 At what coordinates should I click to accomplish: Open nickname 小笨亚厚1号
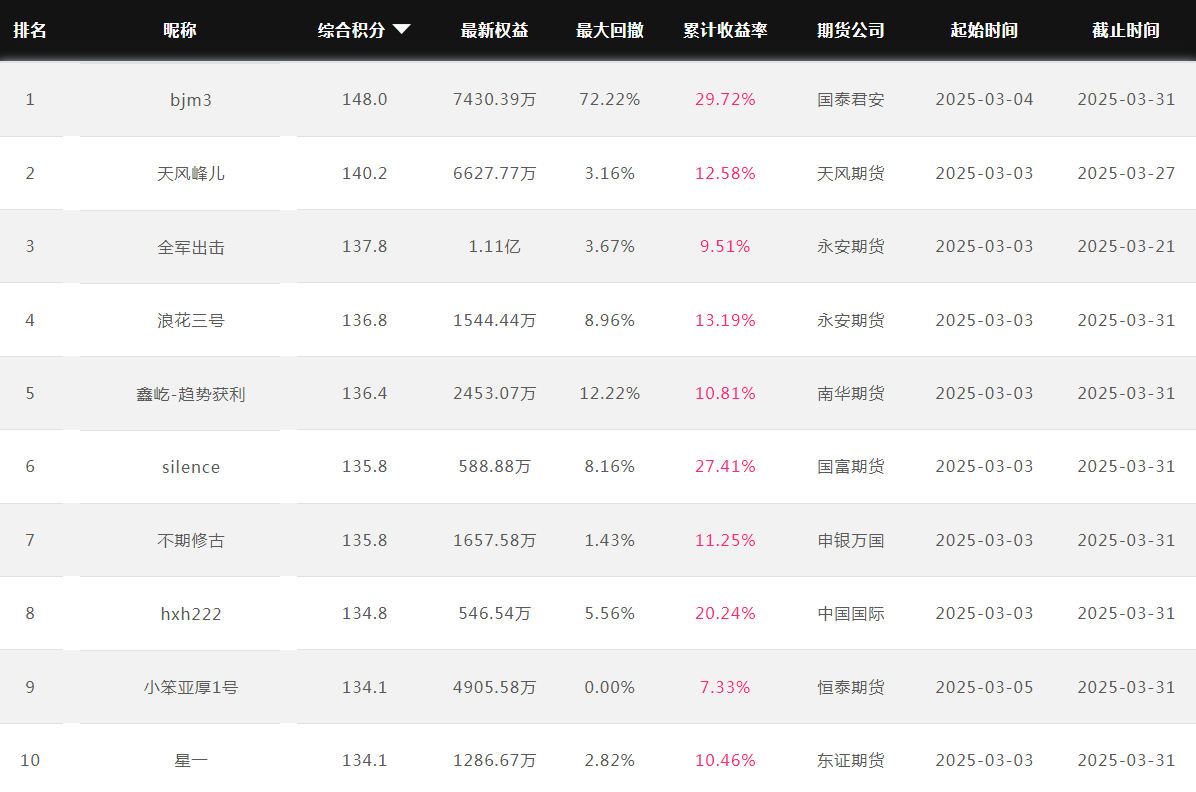click(x=191, y=687)
